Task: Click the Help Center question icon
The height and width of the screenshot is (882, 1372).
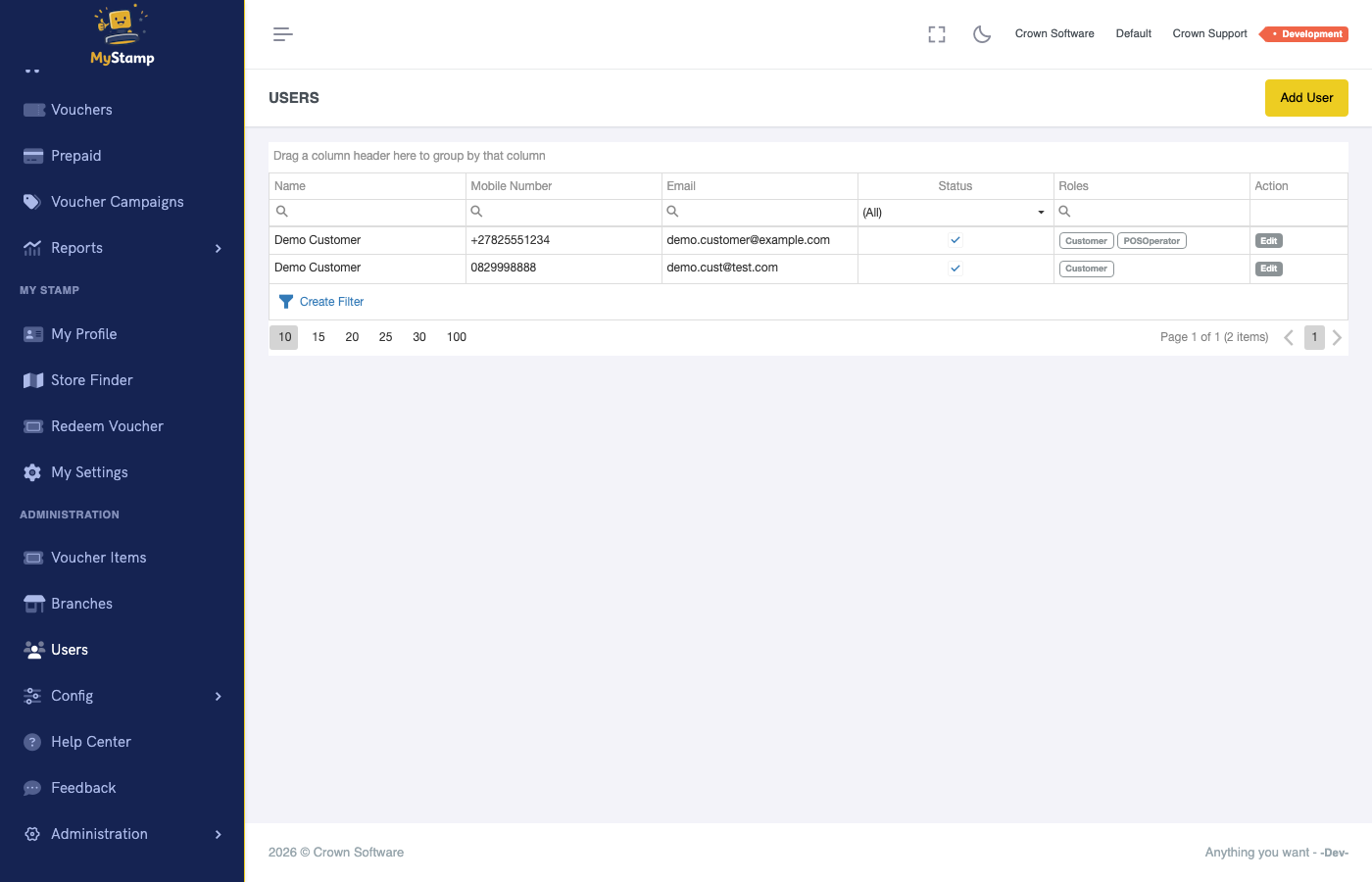Action: pos(32,742)
